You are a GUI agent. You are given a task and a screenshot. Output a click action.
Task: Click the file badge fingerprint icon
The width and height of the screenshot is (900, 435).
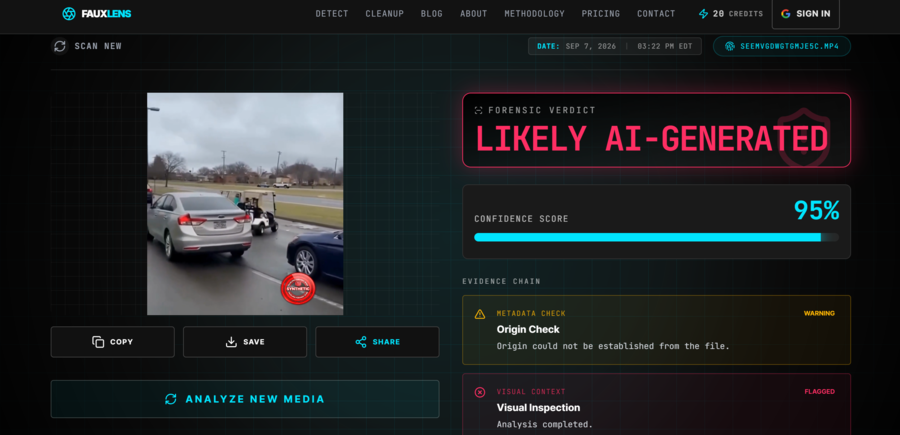(x=730, y=46)
